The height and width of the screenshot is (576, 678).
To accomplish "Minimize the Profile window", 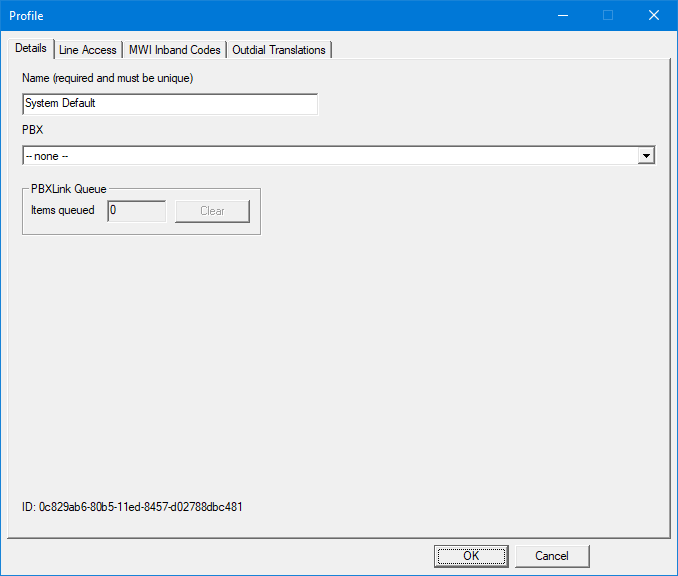I will pyautogui.click(x=562, y=15).
